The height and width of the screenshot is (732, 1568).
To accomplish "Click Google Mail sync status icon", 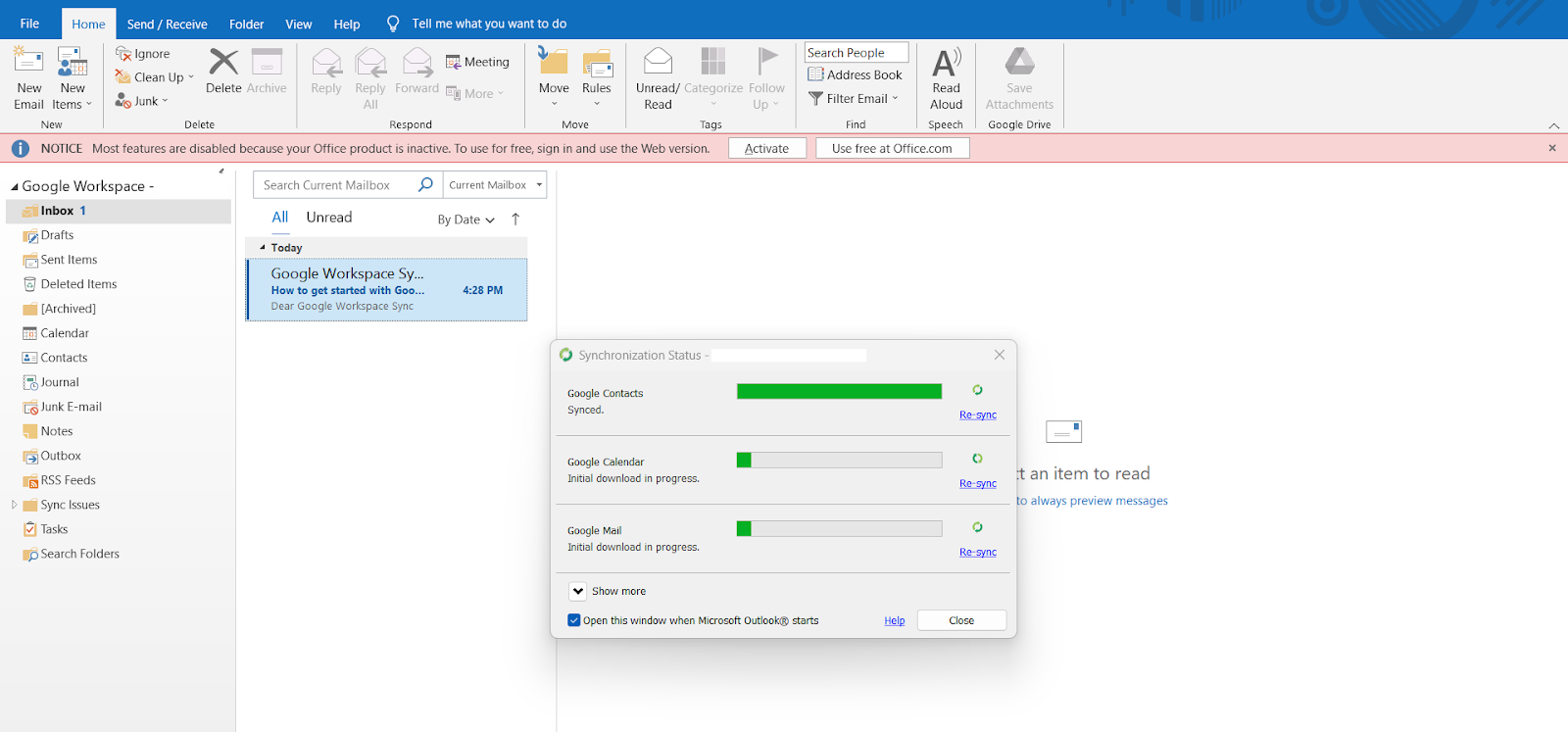I will click(x=977, y=527).
